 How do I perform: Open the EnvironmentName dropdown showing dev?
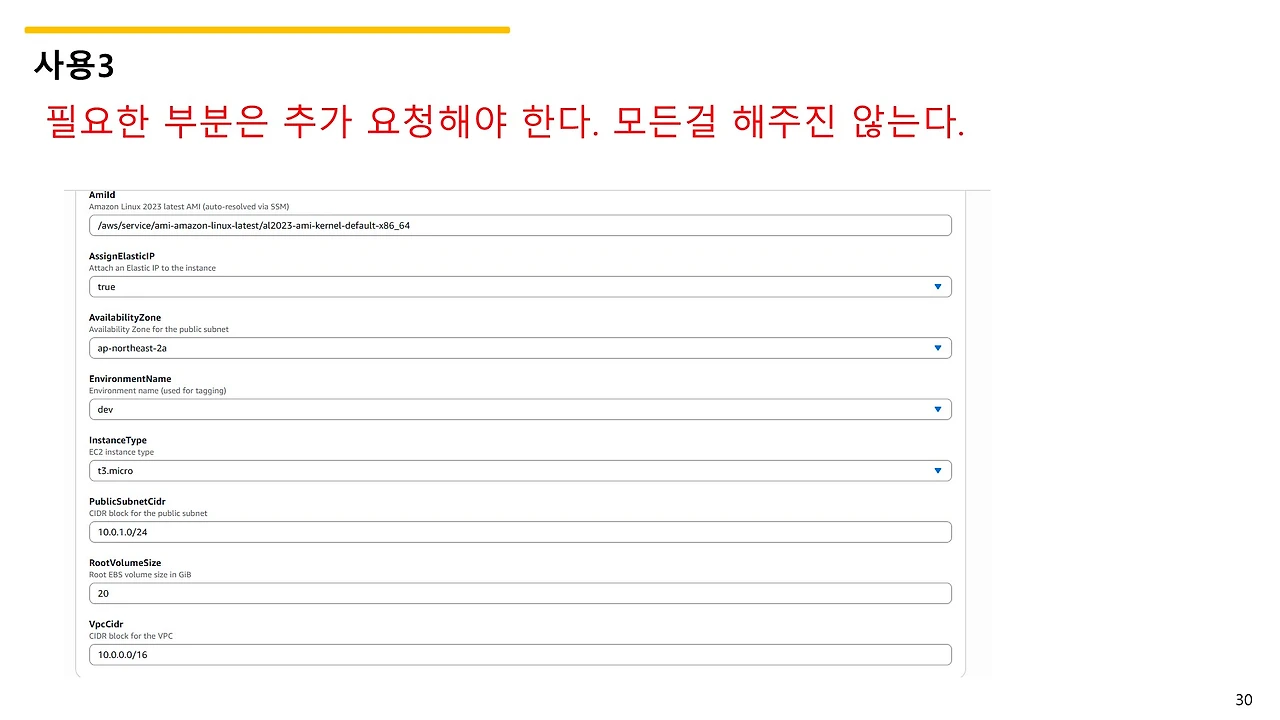tap(937, 409)
